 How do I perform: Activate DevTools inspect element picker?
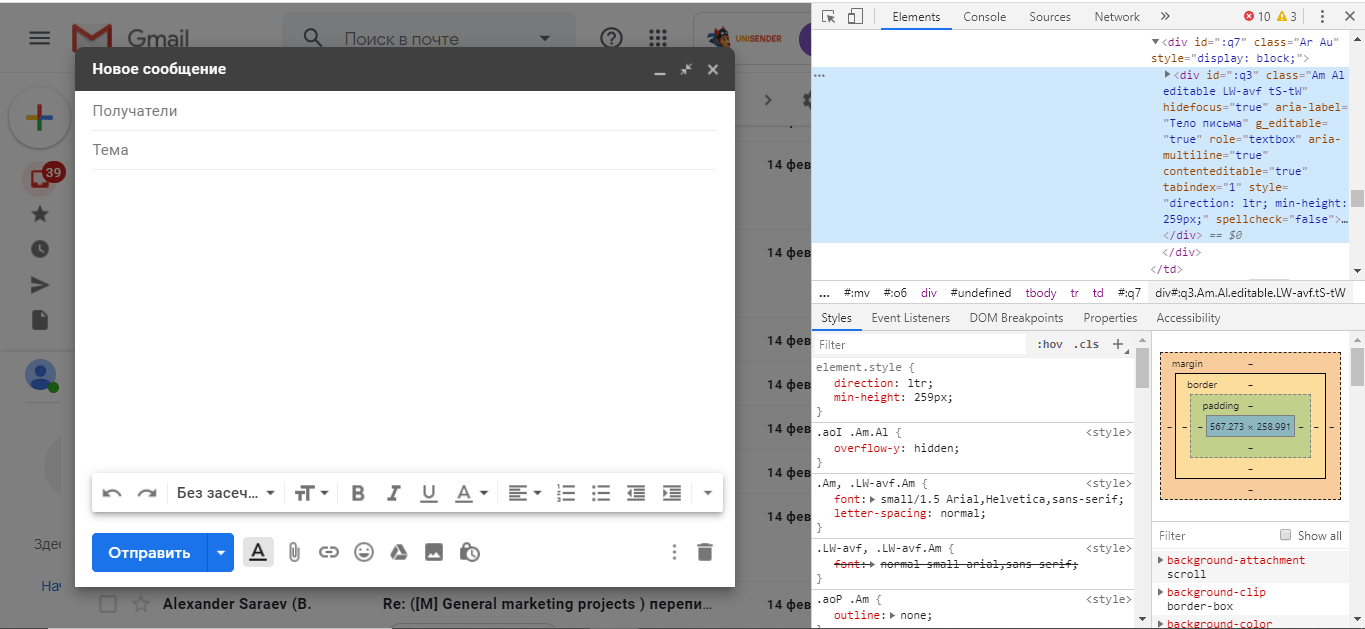click(829, 16)
